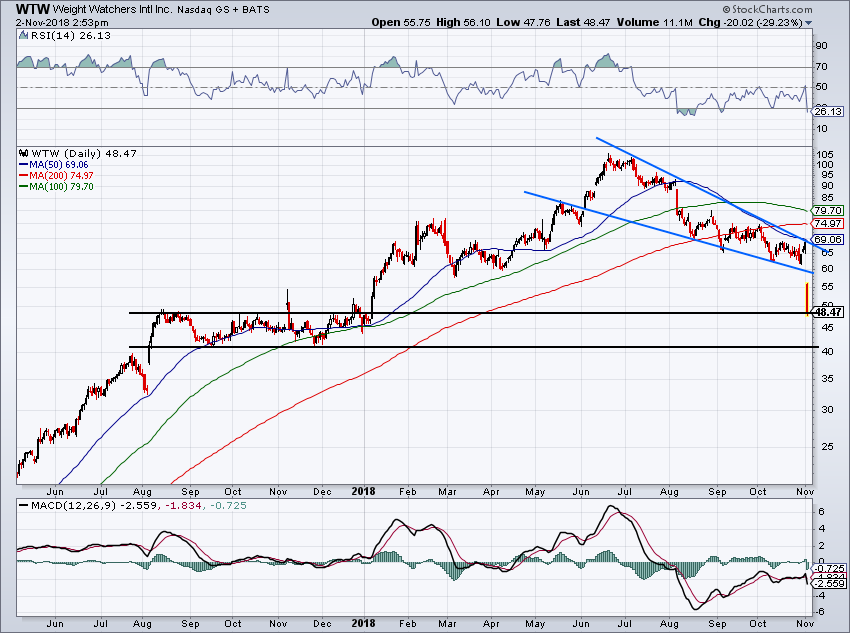Image resolution: width=850 pixels, height=633 pixels.
Task: Click the 2-Nov-2018 2:53pm timestamp
Action: pos(62,23)
